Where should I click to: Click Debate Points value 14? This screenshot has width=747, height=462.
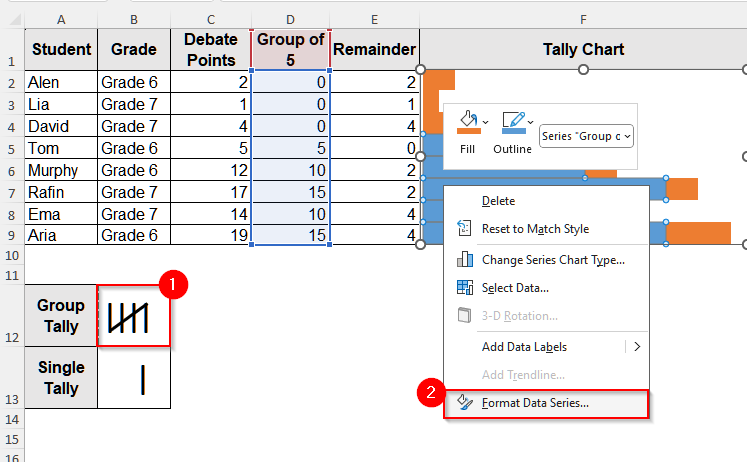[211, 214]
